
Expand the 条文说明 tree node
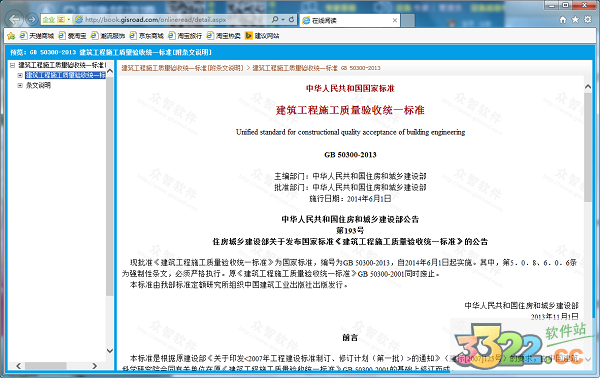[x=20, y=85]
